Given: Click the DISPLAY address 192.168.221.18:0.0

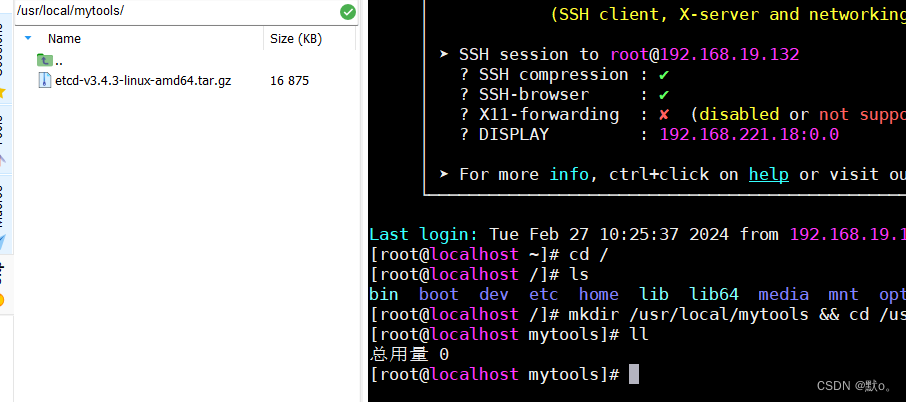Looking at the screenshot, I should coord(749,134).
